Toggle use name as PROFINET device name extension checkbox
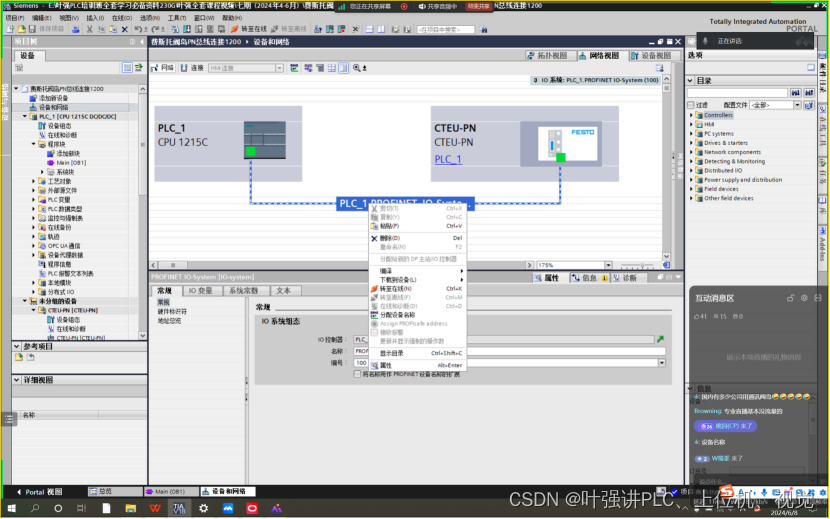This screenshot has height=519, width=830. tap(358, 374)
